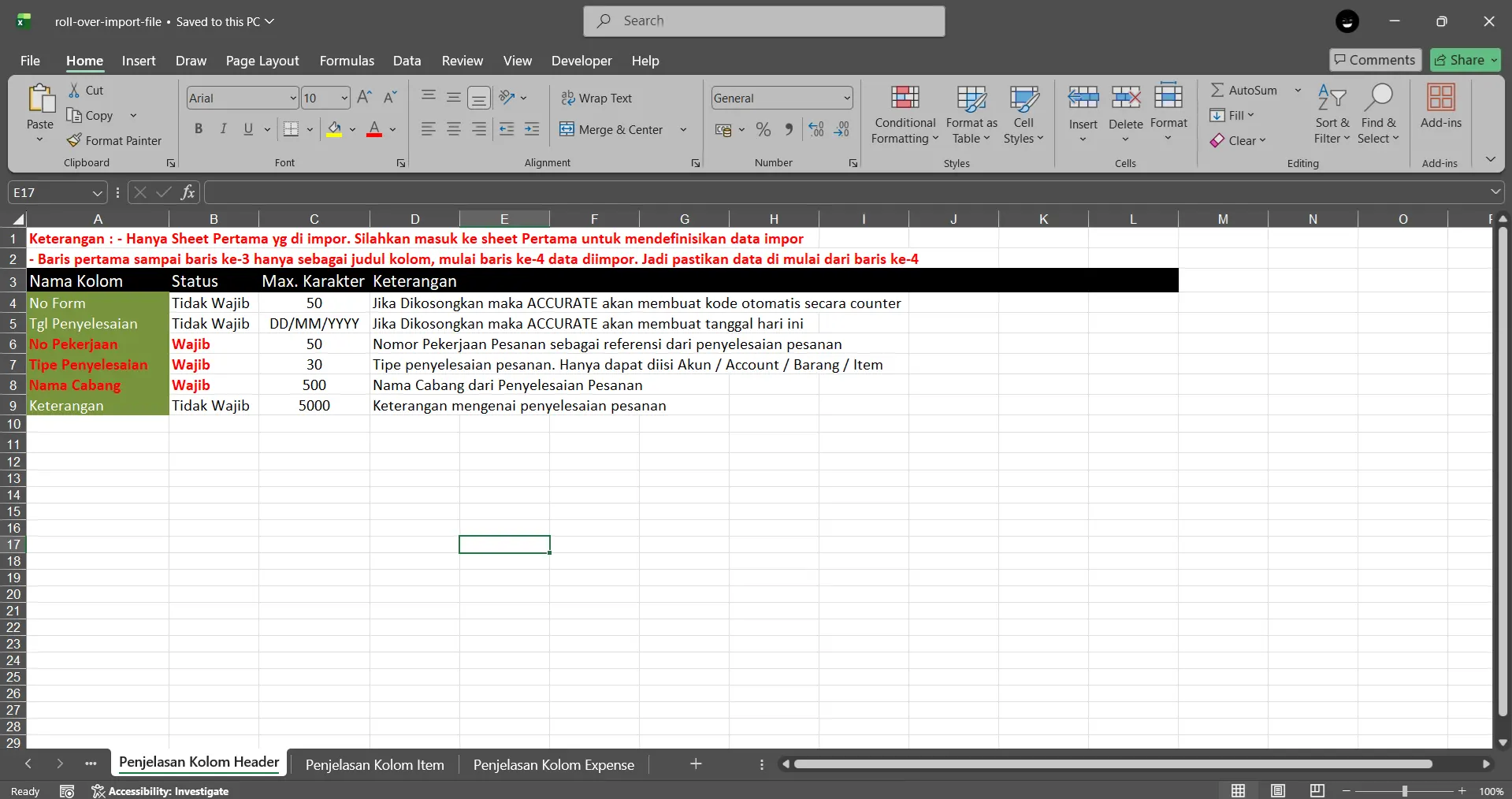Open the General number format dropdown
This screenshot has width=1512, height=799.
(847, 98)
